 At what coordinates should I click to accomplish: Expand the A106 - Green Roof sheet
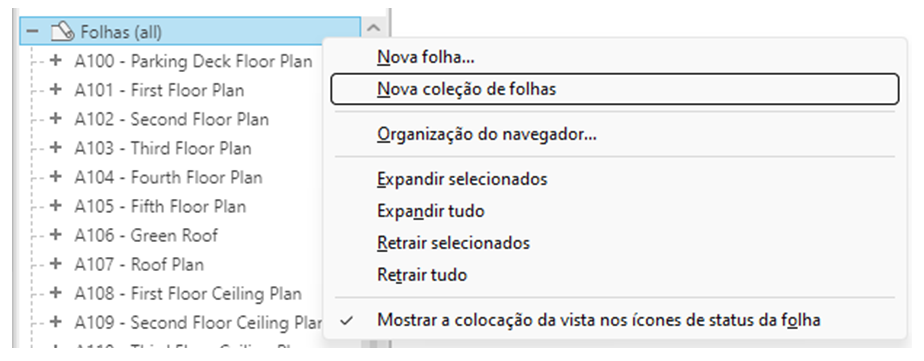[x=55, y=235]
